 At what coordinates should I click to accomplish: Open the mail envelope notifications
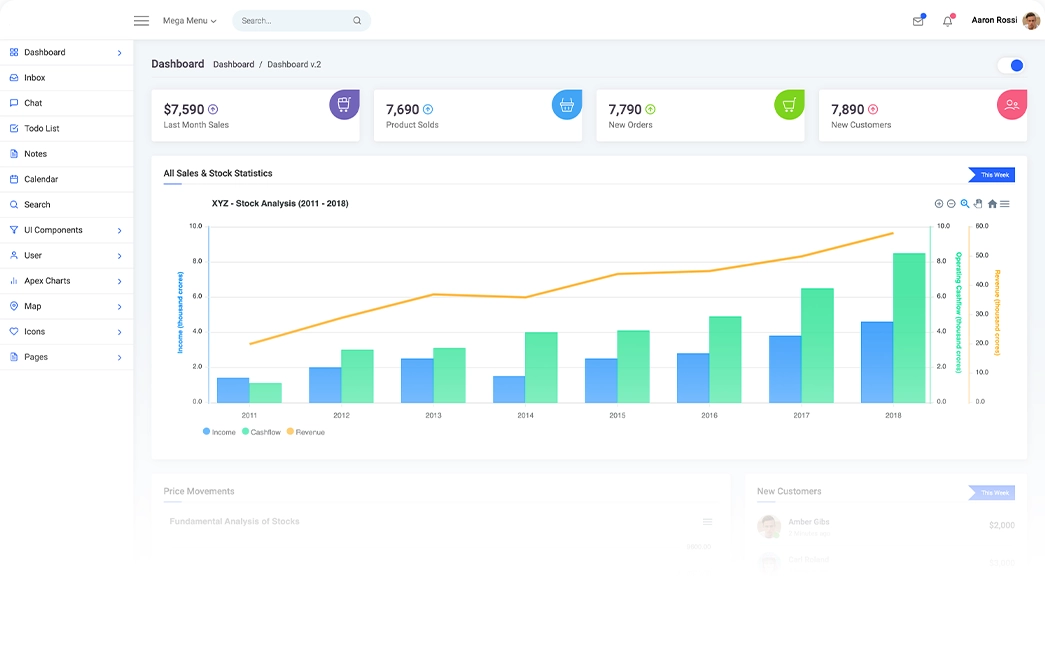point(918,21)
